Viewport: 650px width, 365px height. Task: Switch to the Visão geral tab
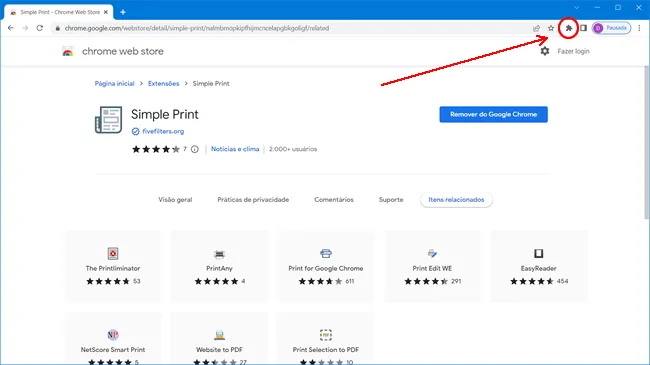175,200
